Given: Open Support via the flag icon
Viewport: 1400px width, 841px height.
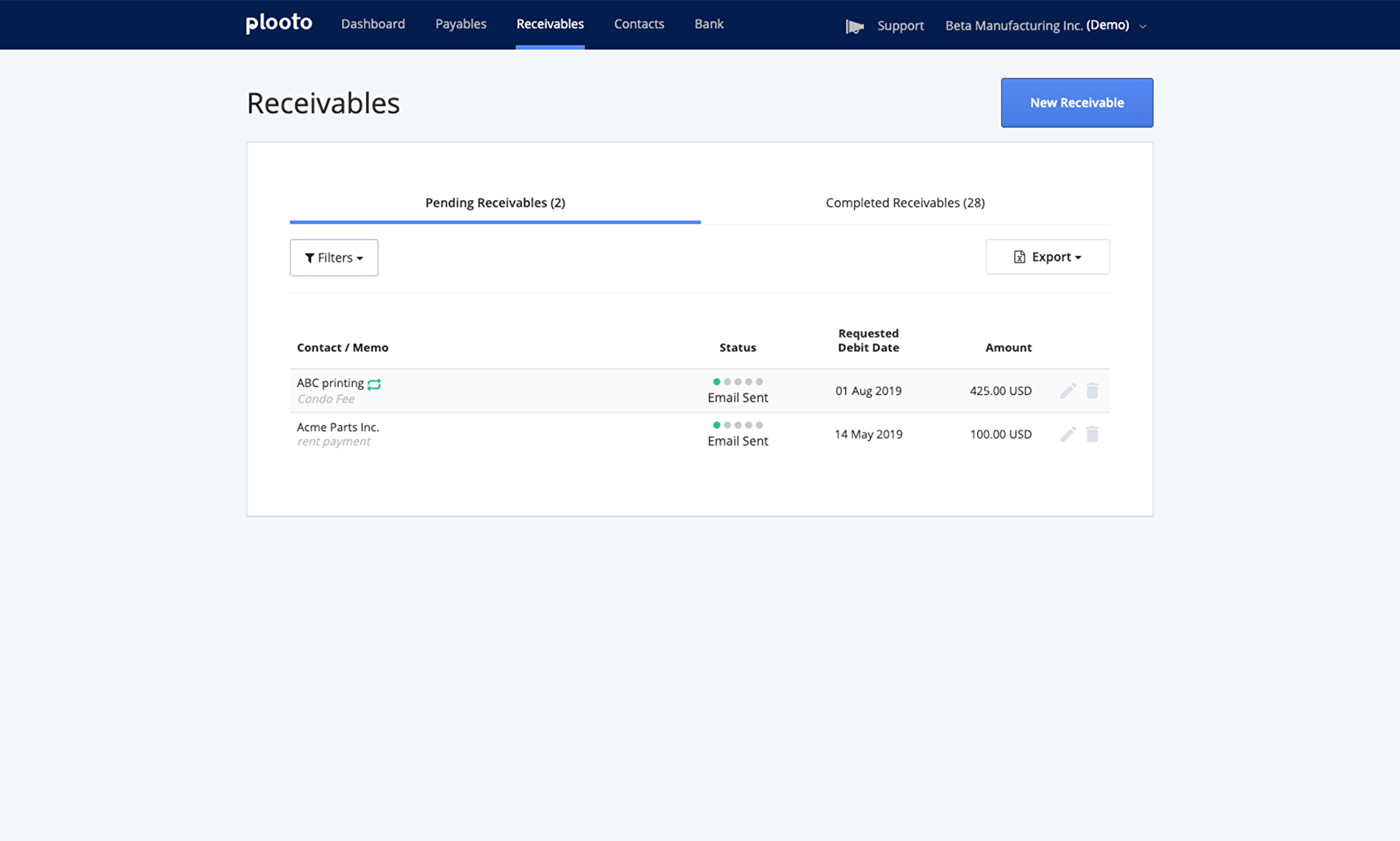Looking at the screenshot, I should click(854, 25).
